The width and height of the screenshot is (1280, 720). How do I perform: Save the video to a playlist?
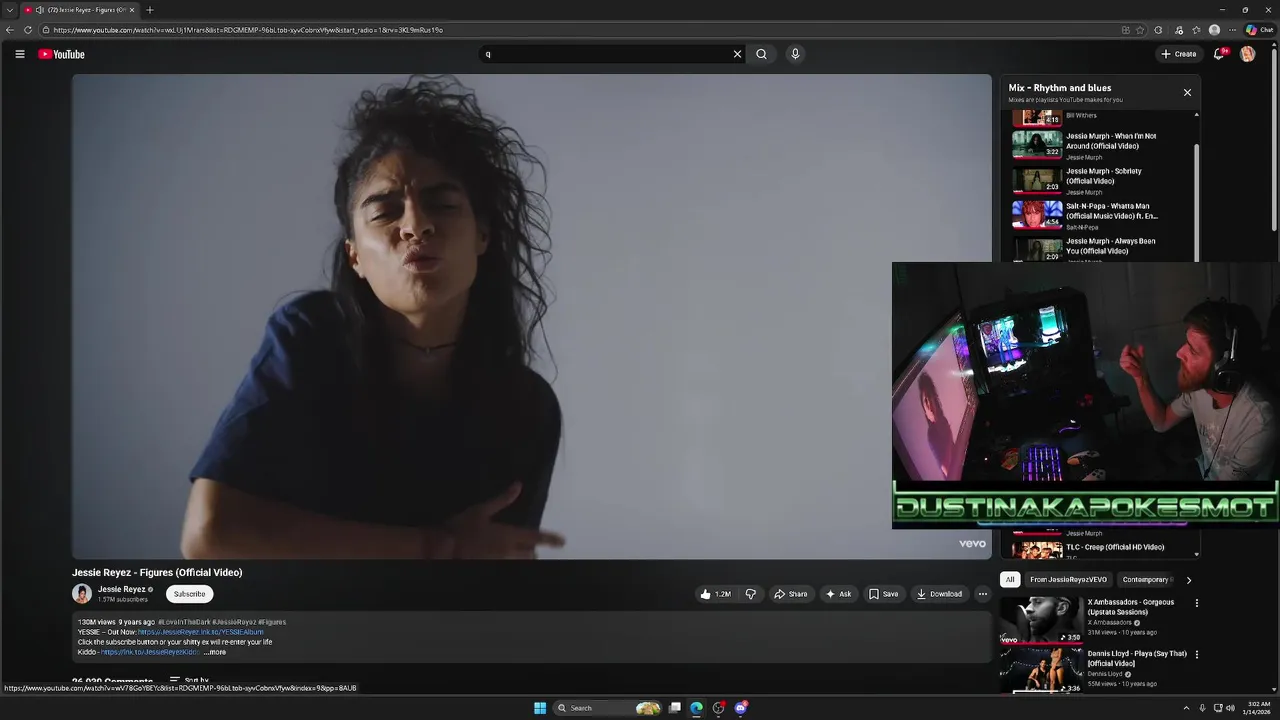883,594
